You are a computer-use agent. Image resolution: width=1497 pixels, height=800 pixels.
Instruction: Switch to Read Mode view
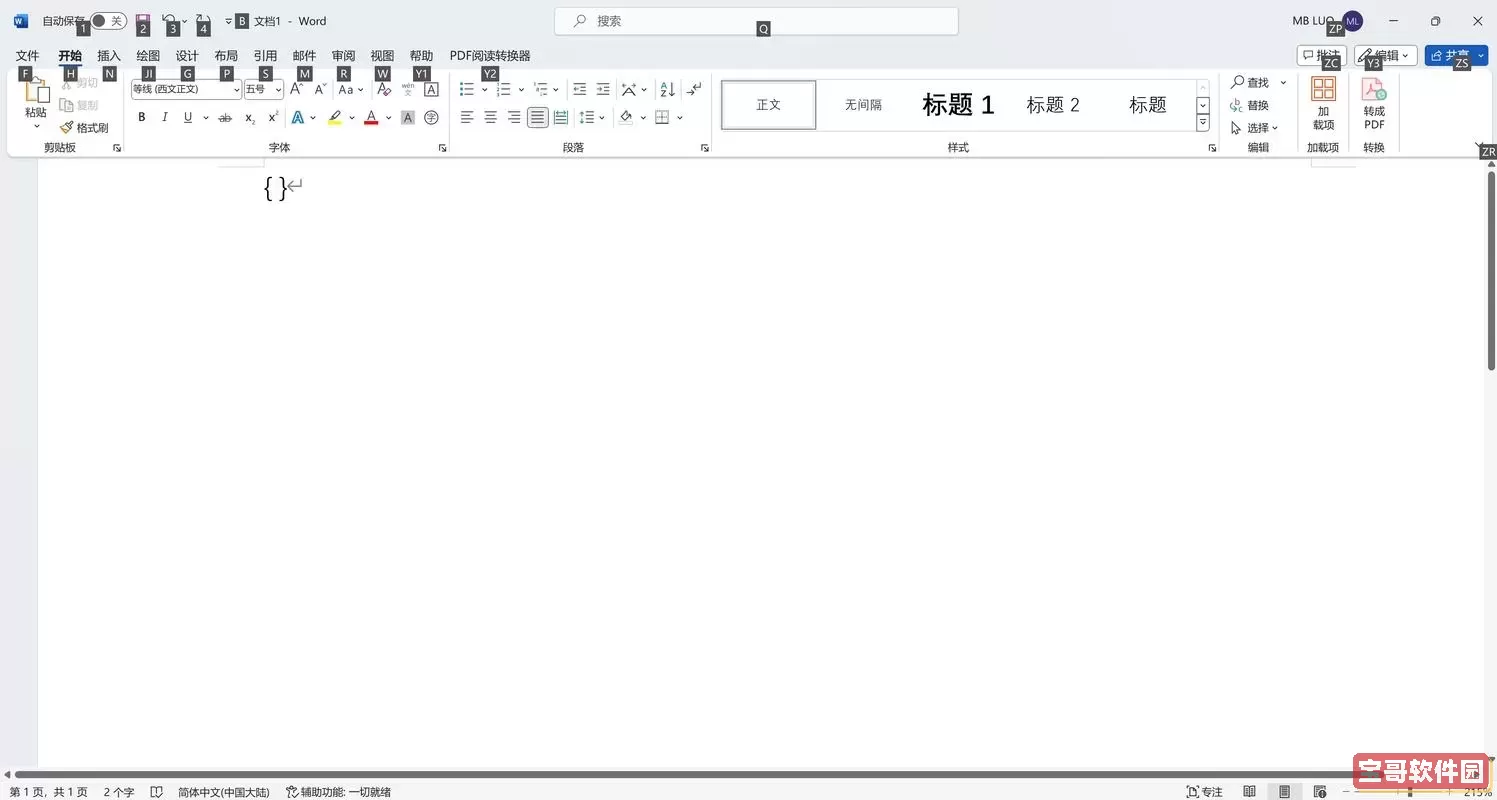(x=1250, y=792)
